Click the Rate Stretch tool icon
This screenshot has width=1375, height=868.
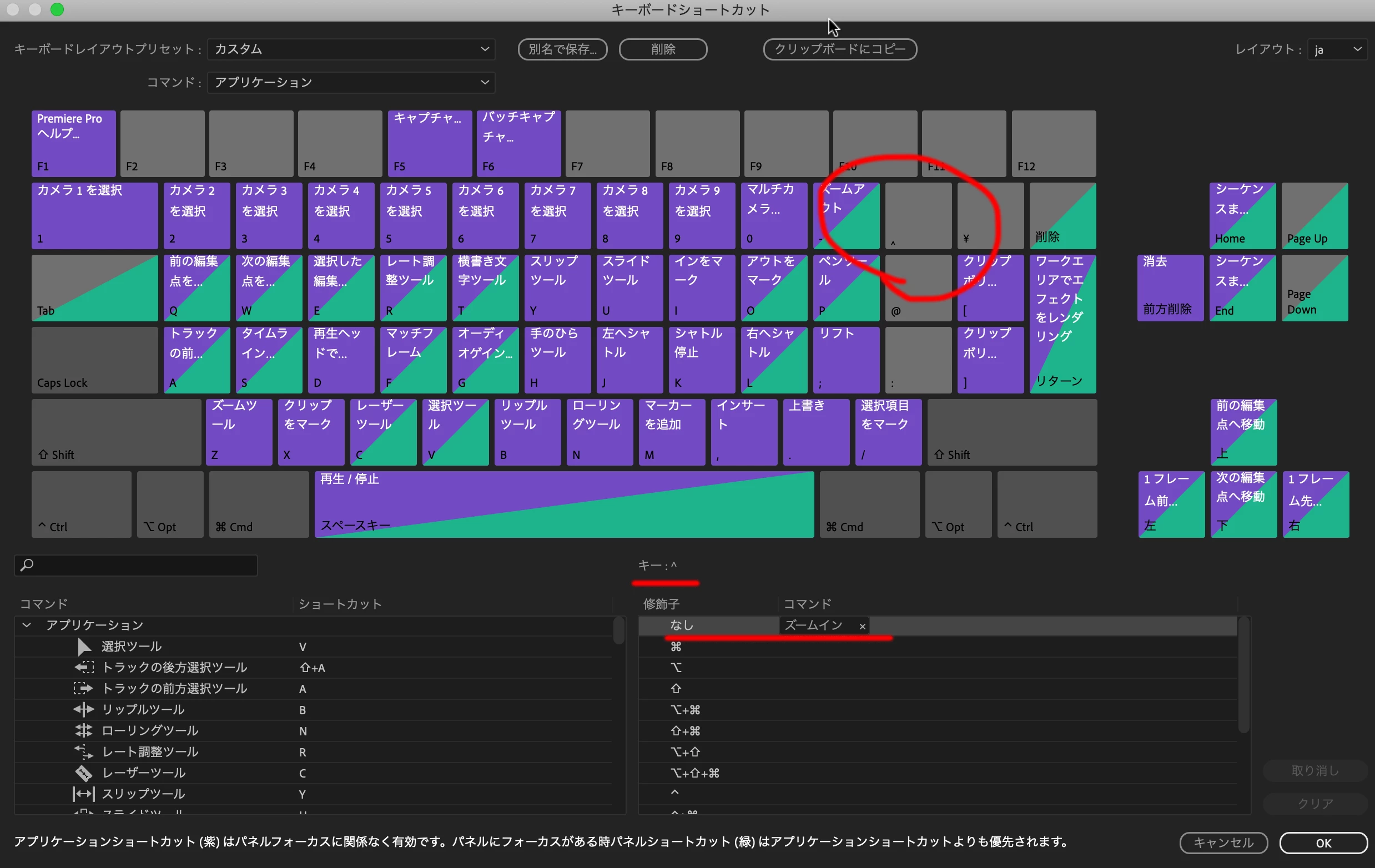click(x=84, y=751)
